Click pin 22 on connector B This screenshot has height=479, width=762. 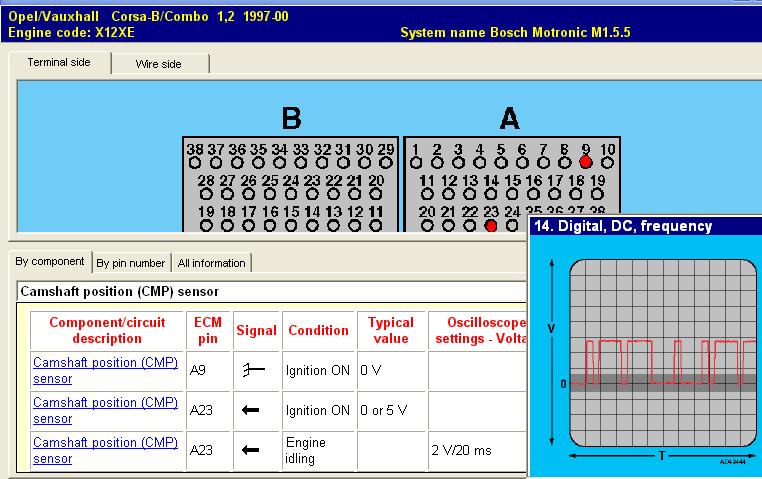point(333,194)
